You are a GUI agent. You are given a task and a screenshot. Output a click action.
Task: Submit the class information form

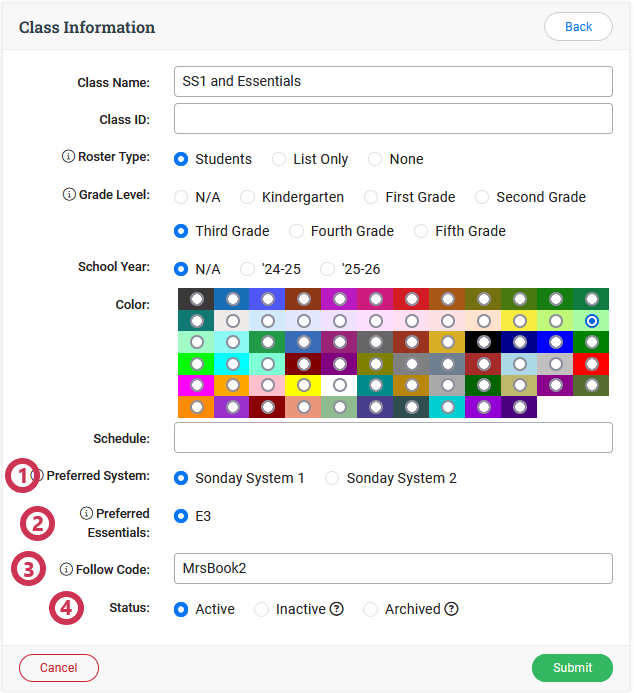click(572, 667)
